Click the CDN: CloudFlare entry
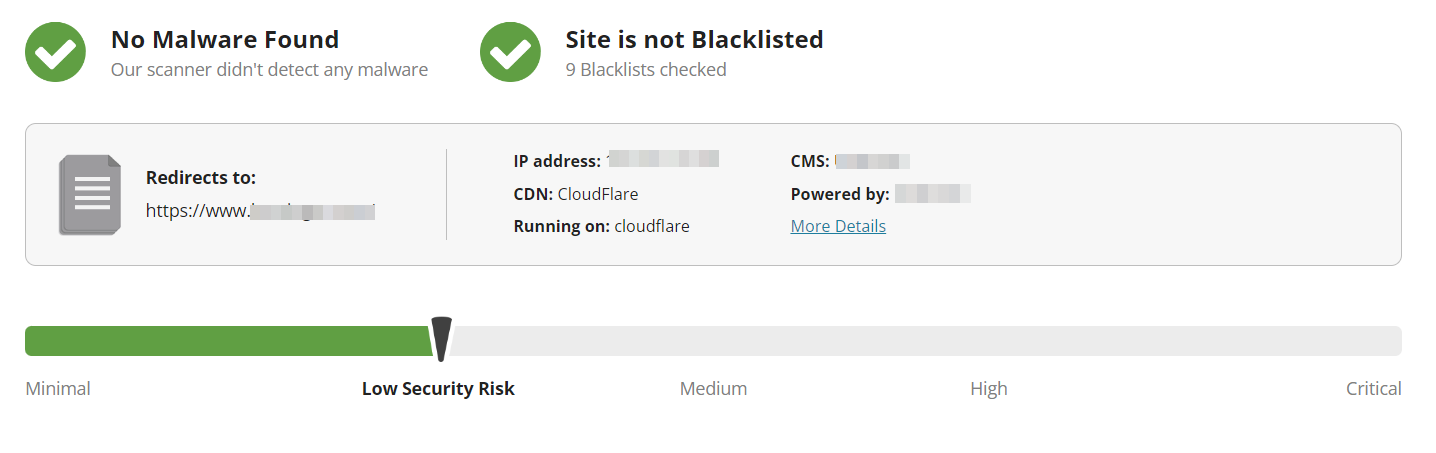This screenshot has width=1436, height=453. tap(576, 194)
